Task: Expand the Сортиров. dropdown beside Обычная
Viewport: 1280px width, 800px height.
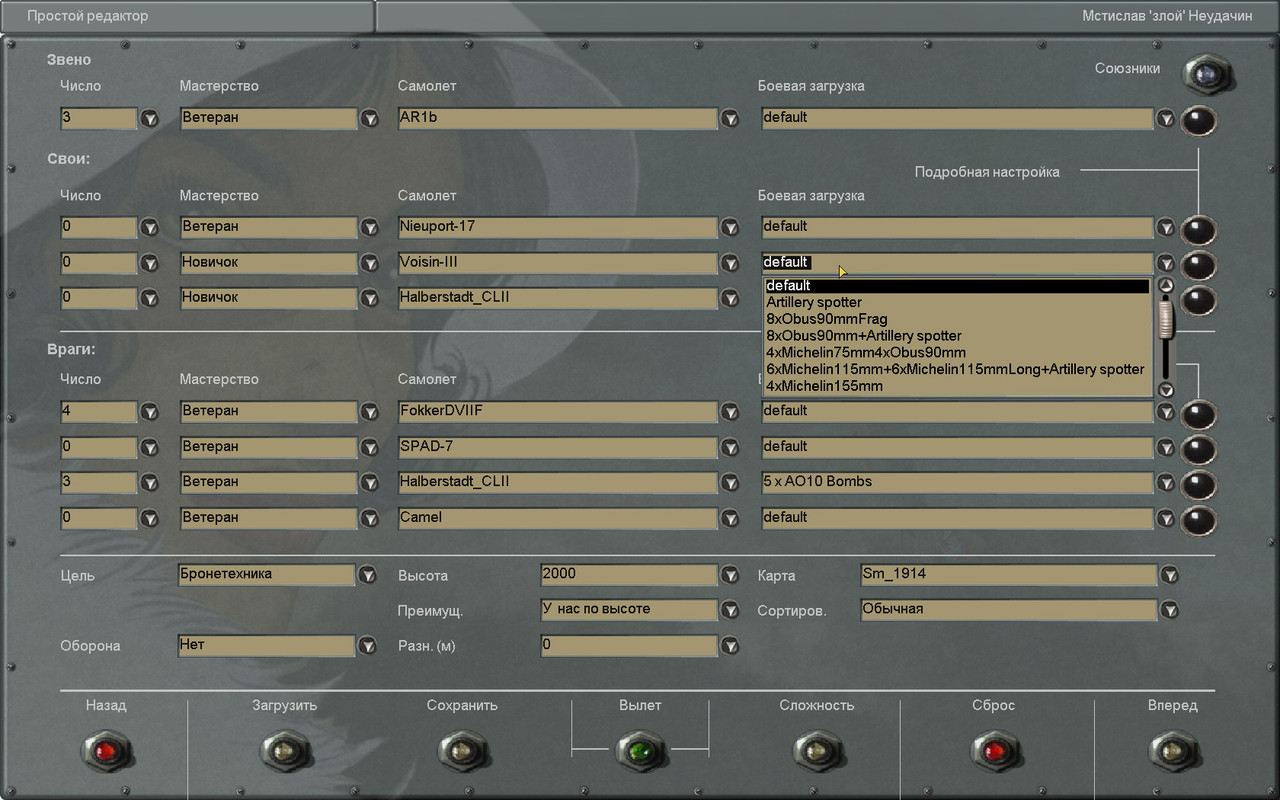Action: 1169,610
